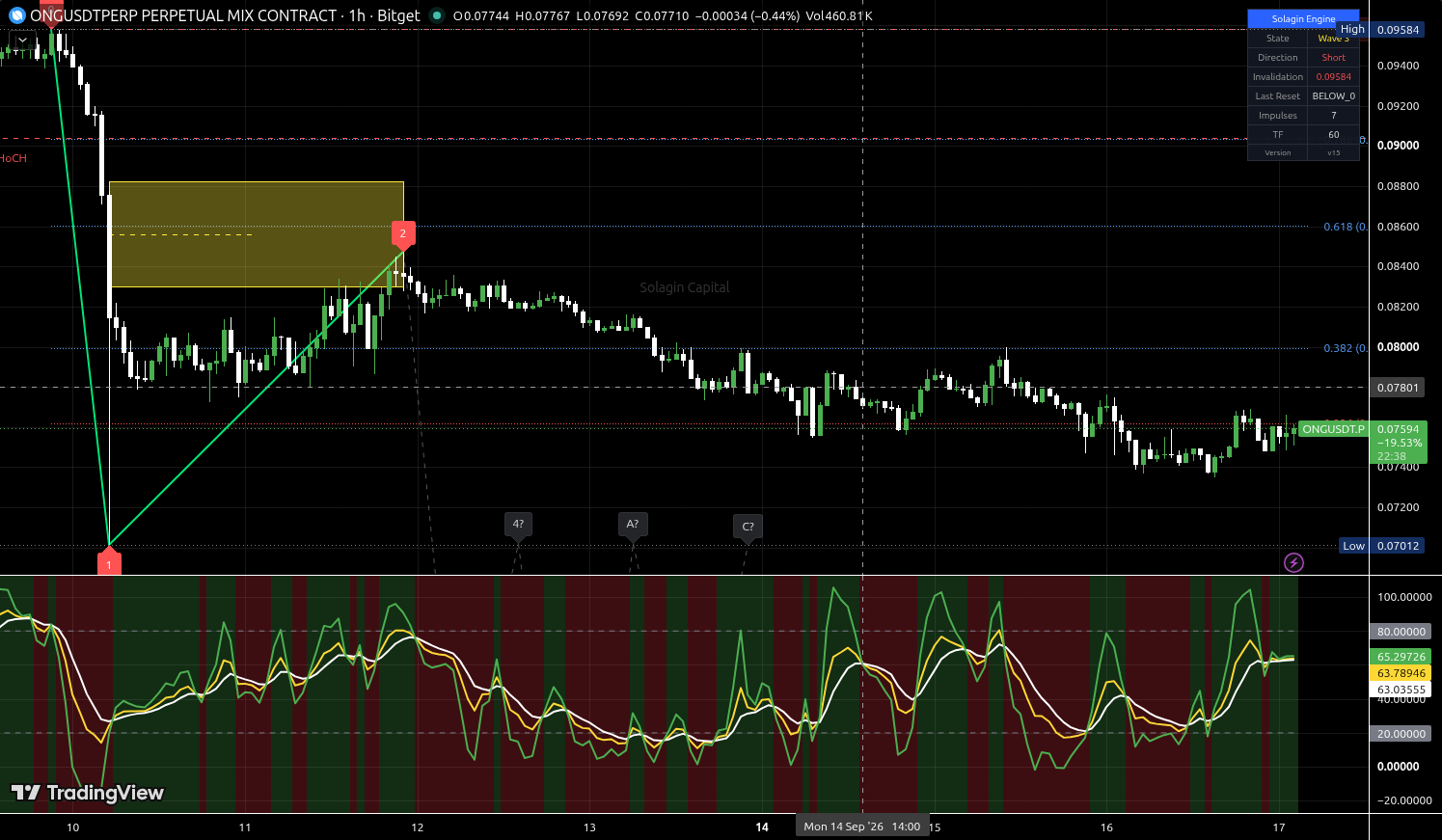Click the Short direction value
1442x840 pixels.
coord(1333,58)
